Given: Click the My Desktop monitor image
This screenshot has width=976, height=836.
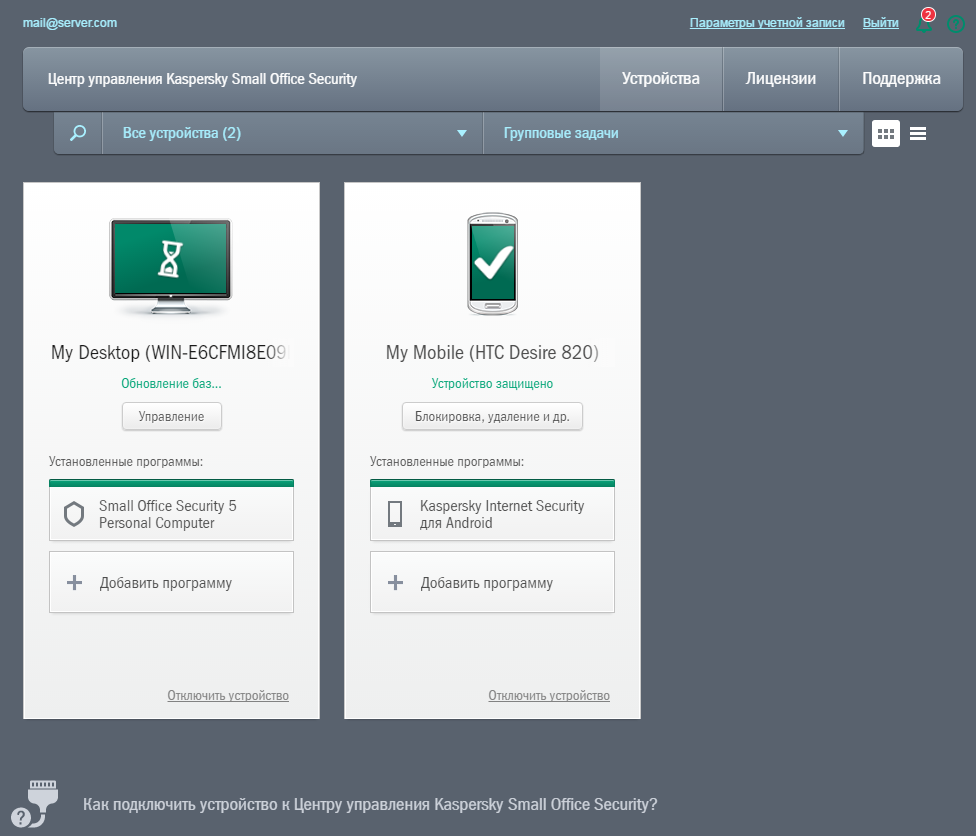Looking at the screenshot, I should [x=171, y=266].
